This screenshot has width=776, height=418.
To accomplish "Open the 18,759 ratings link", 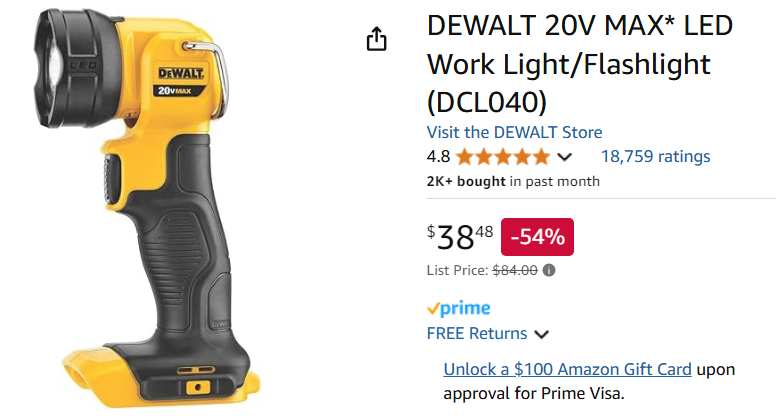I will point(655,156).
